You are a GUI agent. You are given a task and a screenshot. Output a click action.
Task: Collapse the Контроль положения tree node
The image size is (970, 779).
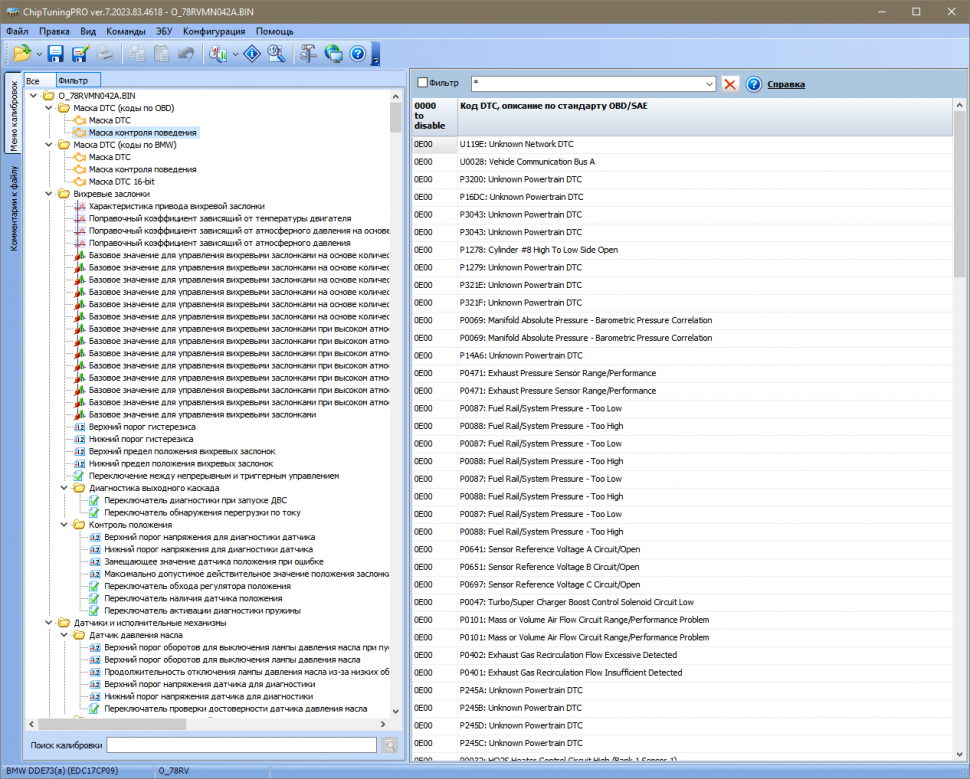click(67, 524)
